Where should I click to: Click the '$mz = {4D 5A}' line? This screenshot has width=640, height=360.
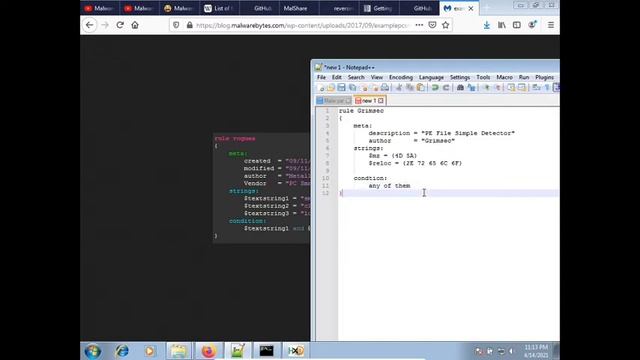click(393, 156)
